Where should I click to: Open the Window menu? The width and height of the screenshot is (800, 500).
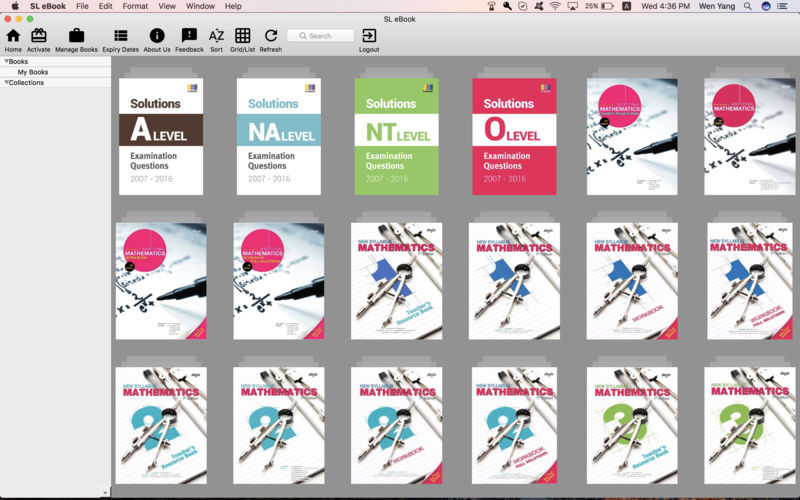point(200,6)
